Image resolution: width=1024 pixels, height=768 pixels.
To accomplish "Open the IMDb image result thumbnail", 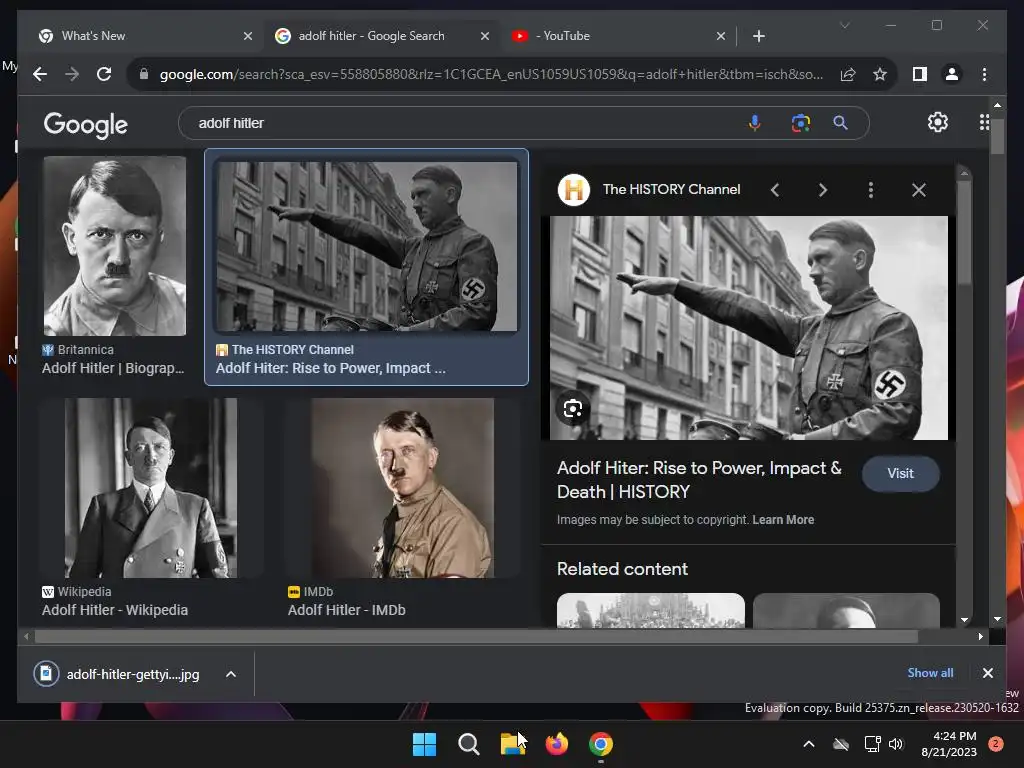I will [402, 488].
